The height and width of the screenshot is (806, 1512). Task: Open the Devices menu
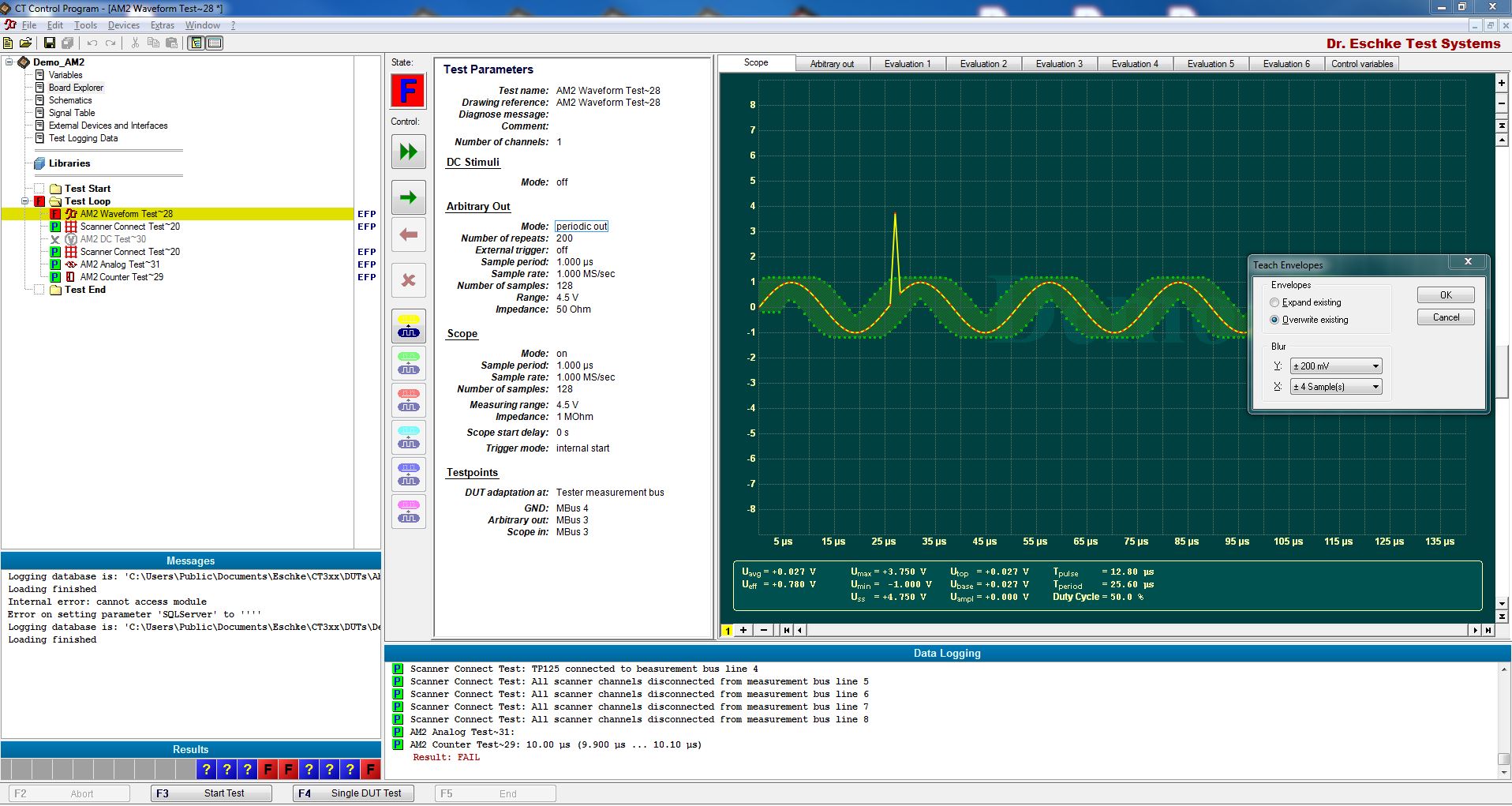[x=123, y=25]
